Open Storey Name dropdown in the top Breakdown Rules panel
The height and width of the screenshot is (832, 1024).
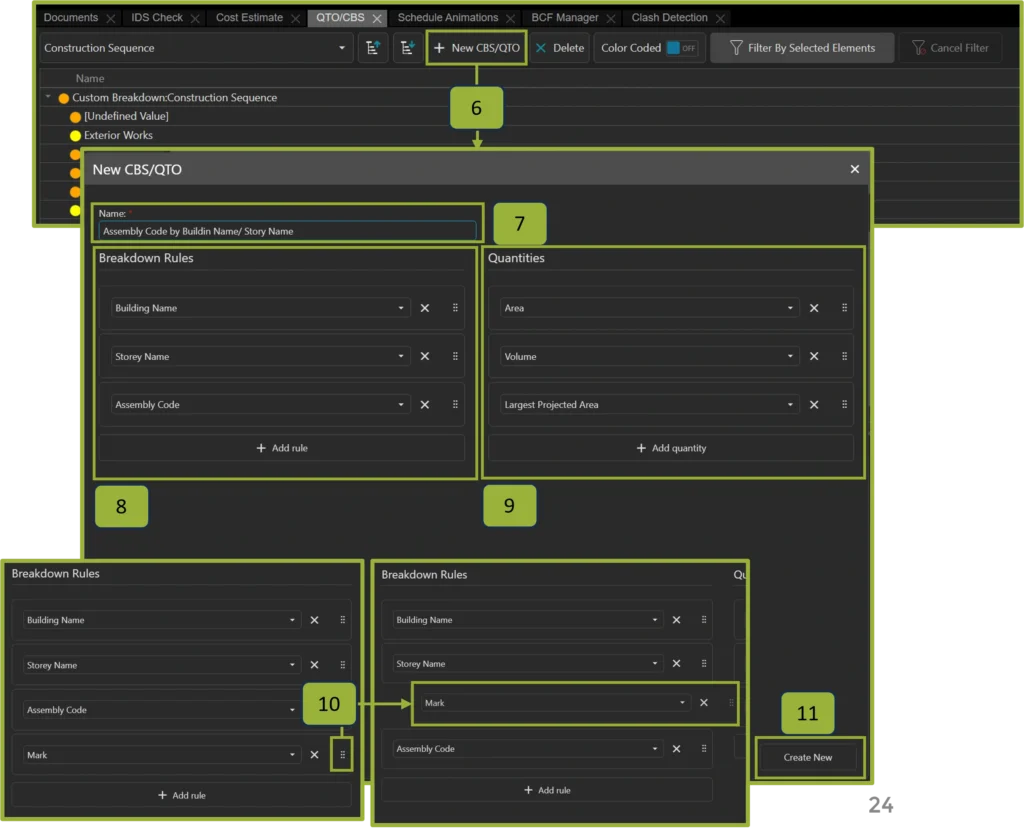pyautogui.click(x=261, y=357)
